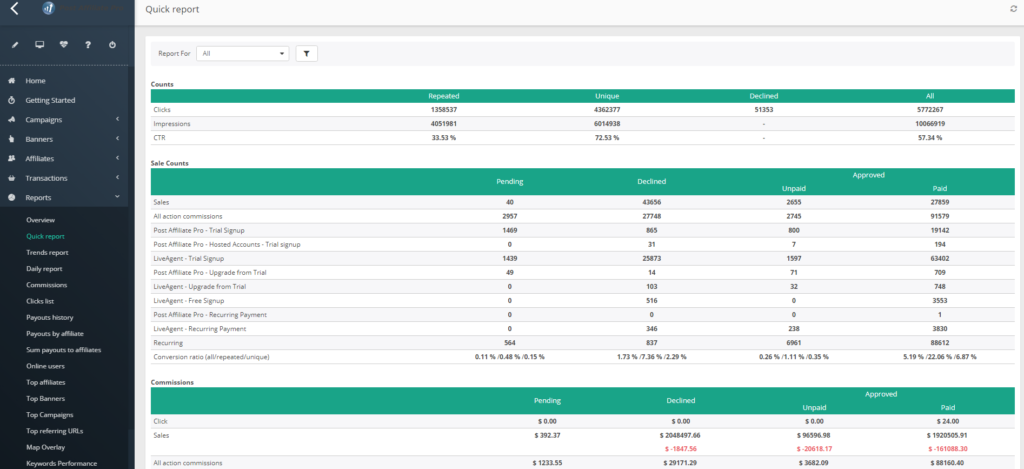Click the pencil edit icon in sidebar
Image resolution: width=1024 pixels, height=469 pixels.
(x=14, y=45)
